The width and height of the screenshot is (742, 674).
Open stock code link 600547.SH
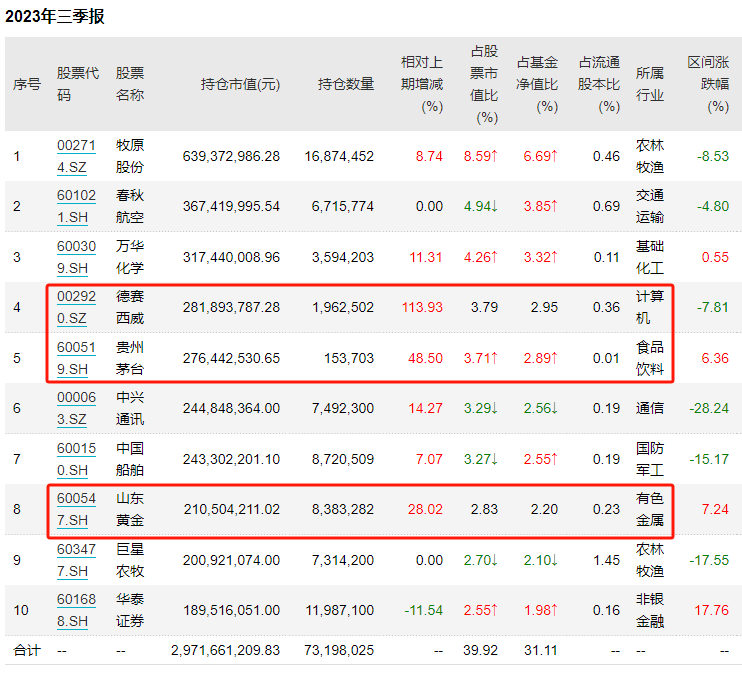tap(76, 509)
